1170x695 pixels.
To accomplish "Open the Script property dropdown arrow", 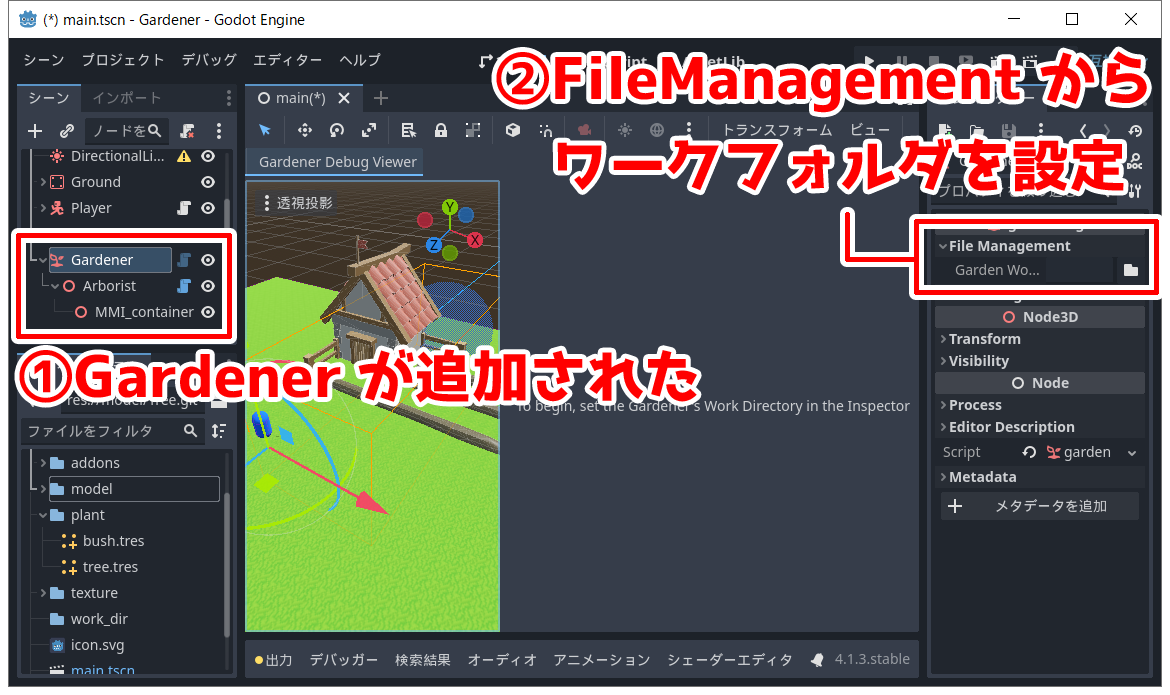I will pos(1132,453).
